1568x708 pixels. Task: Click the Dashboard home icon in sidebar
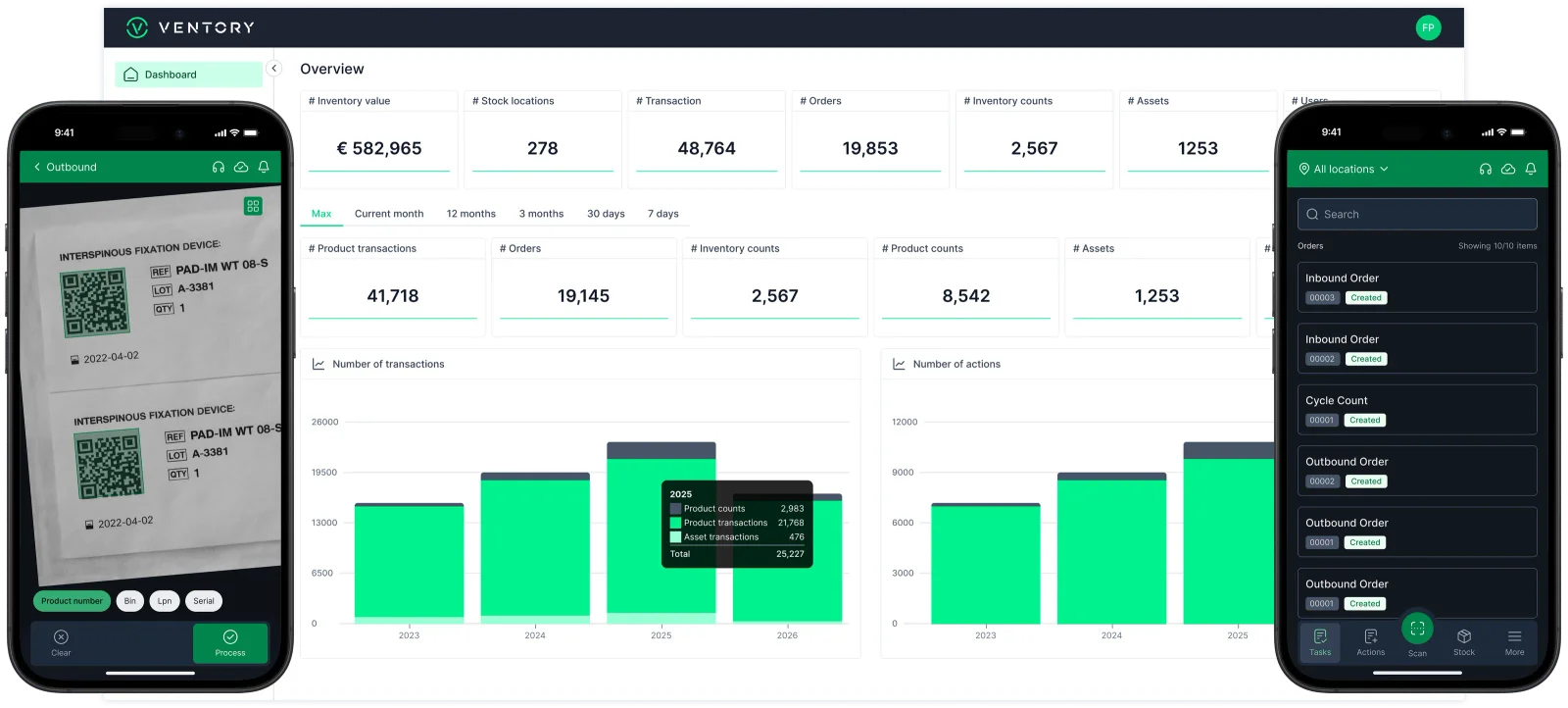[x=131, y=75]
